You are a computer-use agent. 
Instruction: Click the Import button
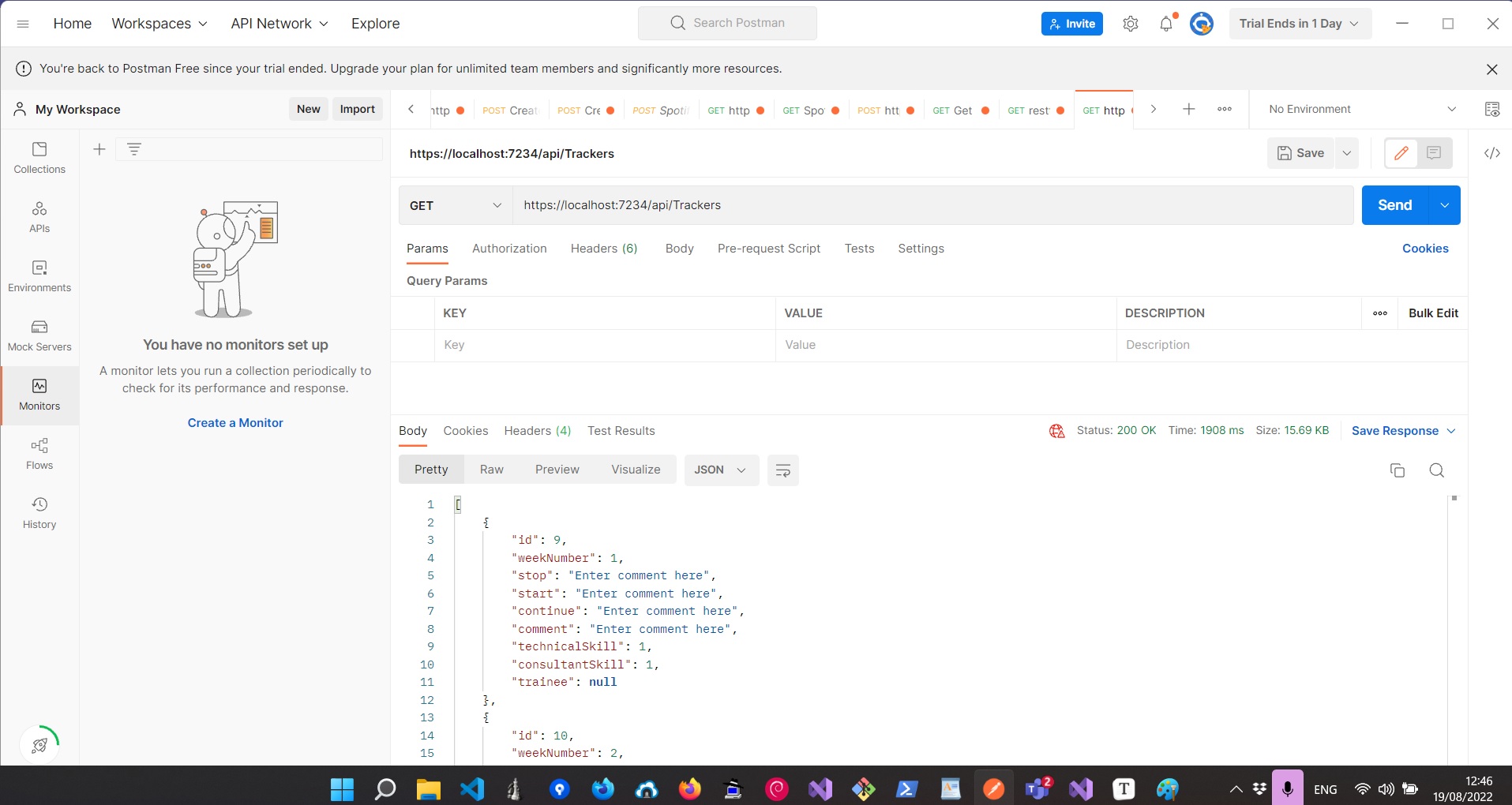358,109
